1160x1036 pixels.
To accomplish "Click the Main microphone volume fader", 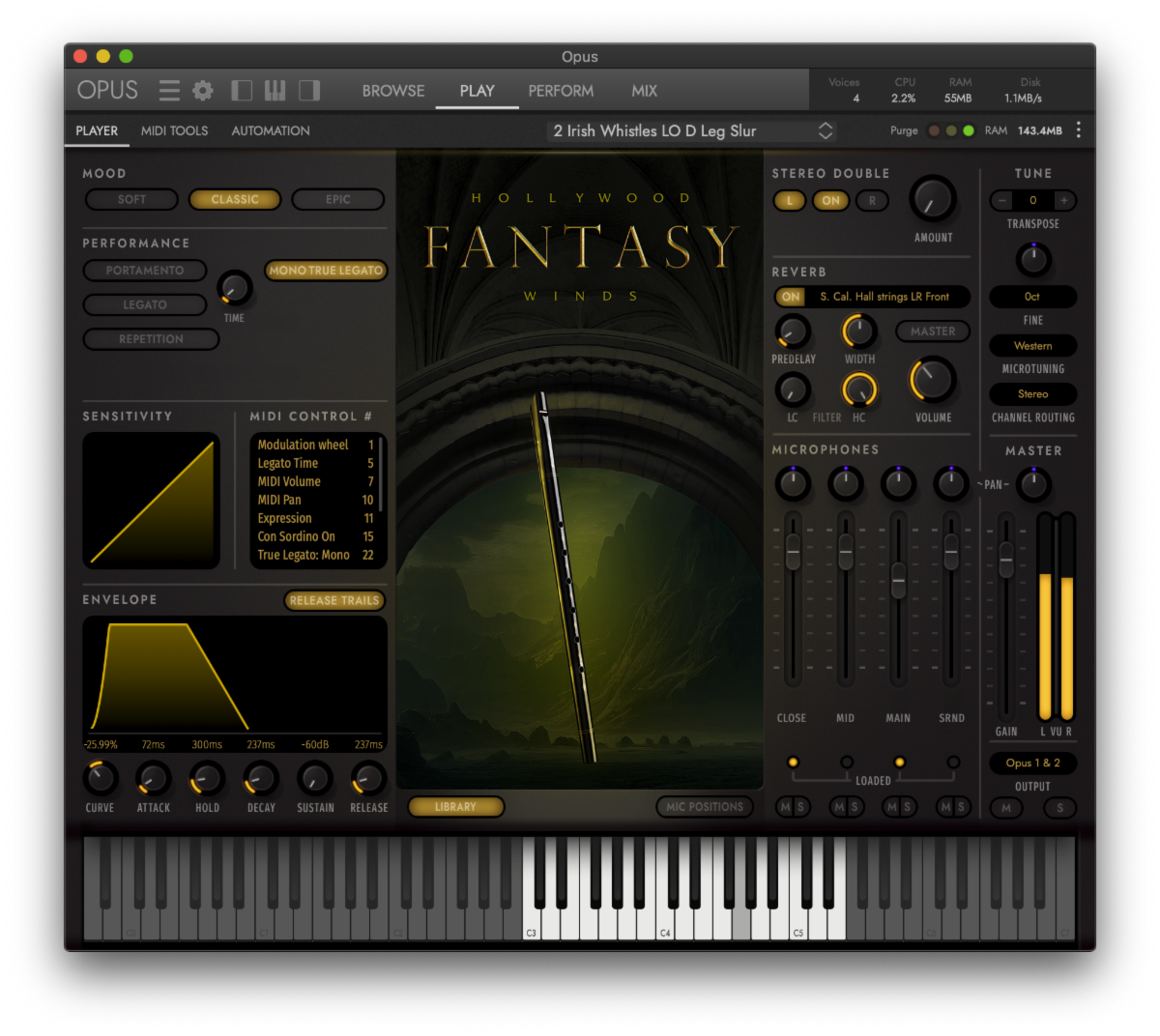I will coord(898,581).
